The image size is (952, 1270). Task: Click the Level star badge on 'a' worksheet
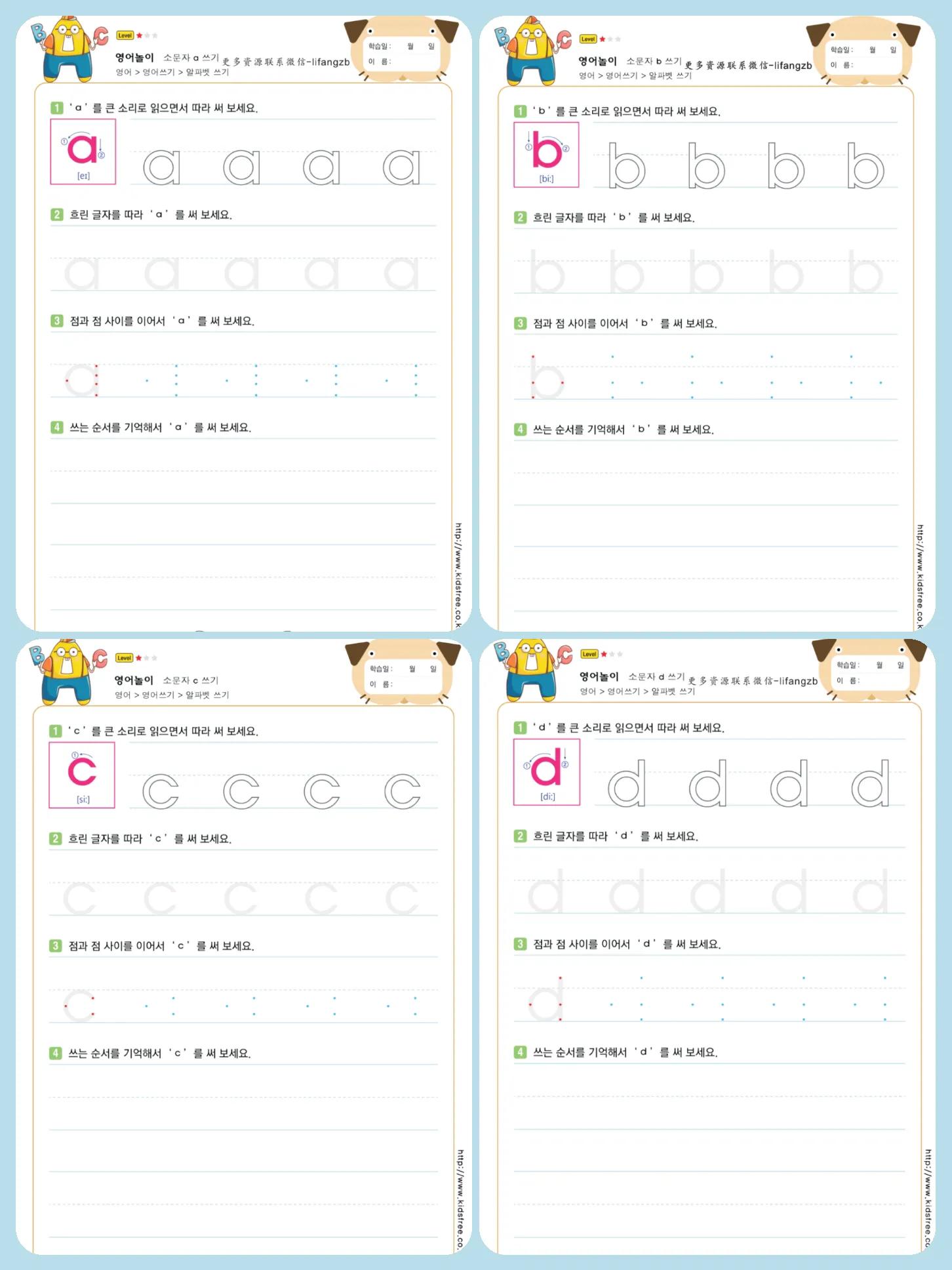137,35
